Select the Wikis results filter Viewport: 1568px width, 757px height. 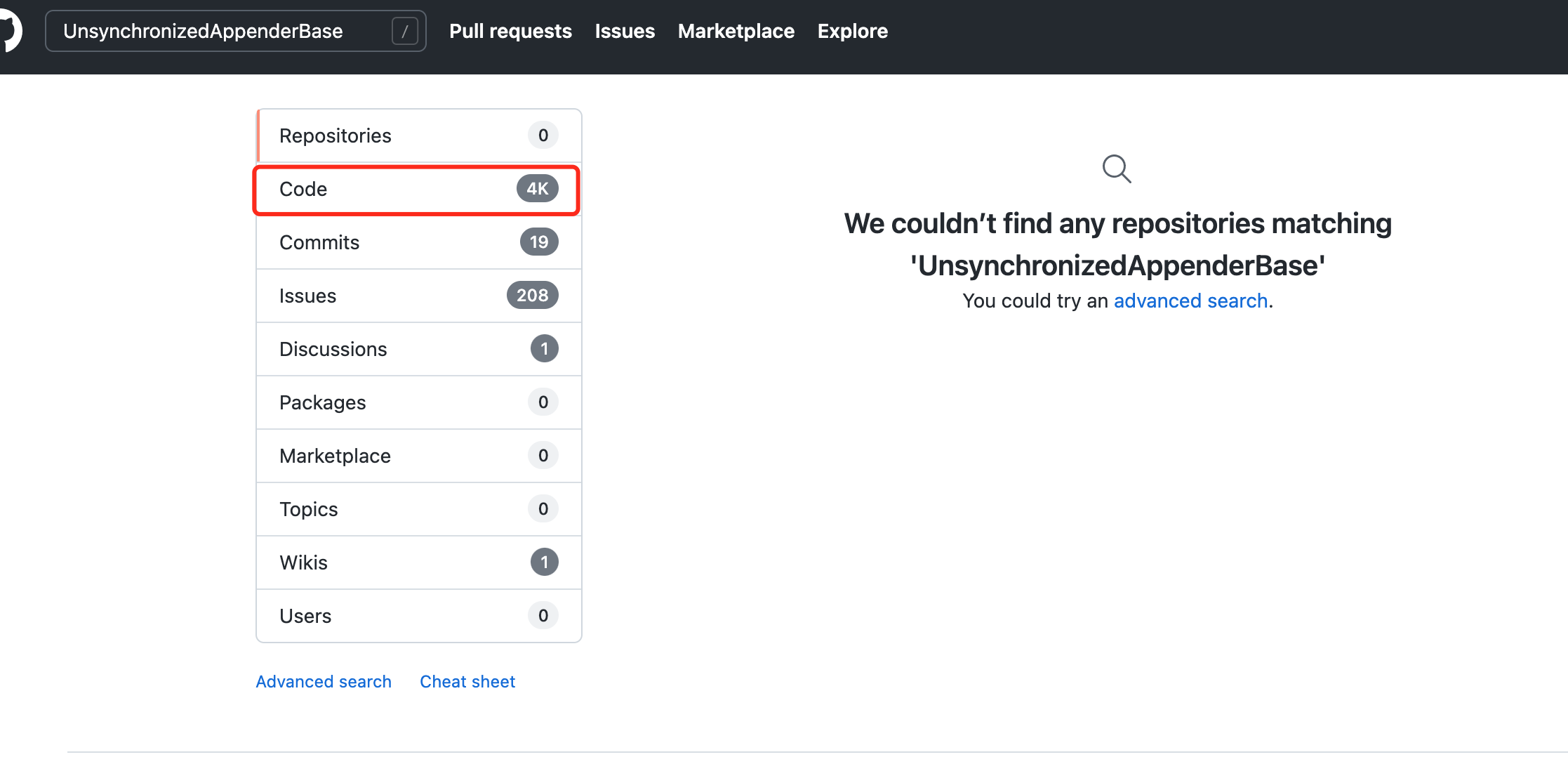point(419,562)
